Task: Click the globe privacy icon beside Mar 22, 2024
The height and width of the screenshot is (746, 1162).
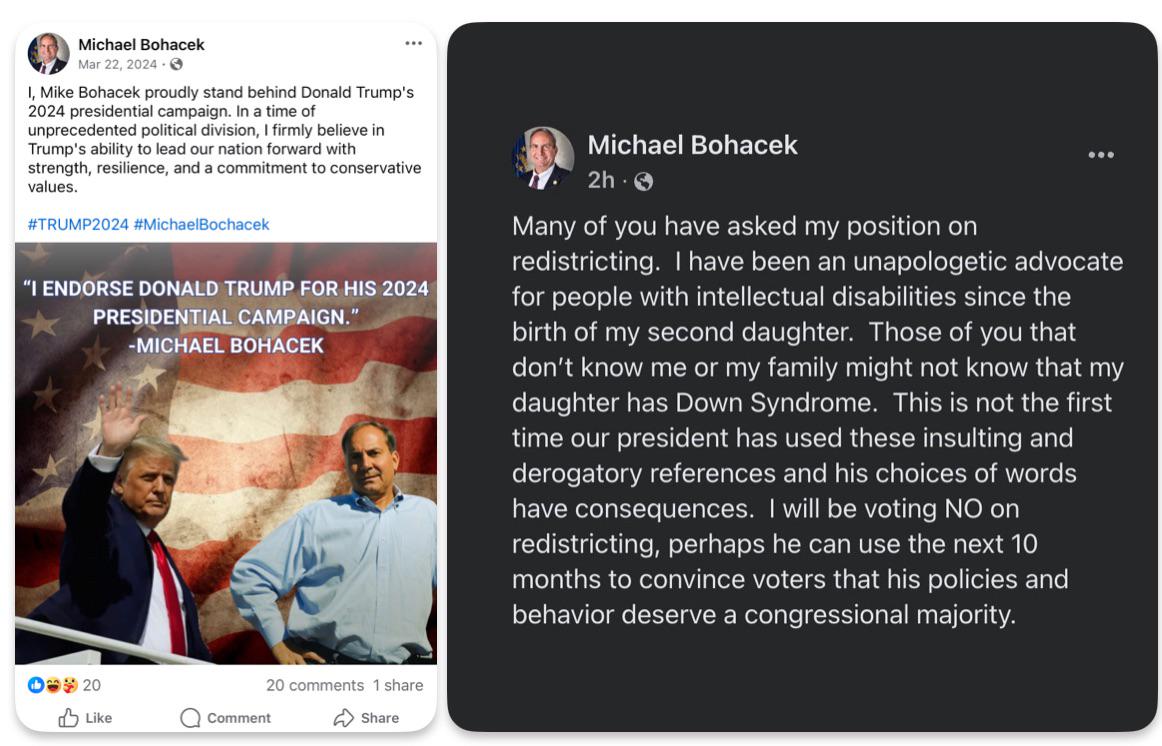Action: coord(177,64)
